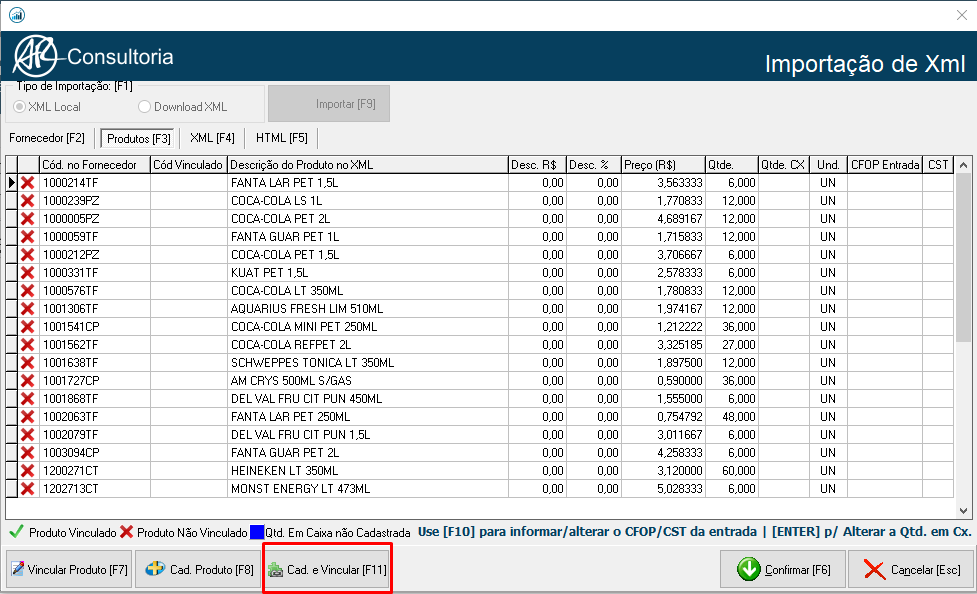
Task: Cancel with the Cancelar [Esc] button
Action: [x=911, y=569]
